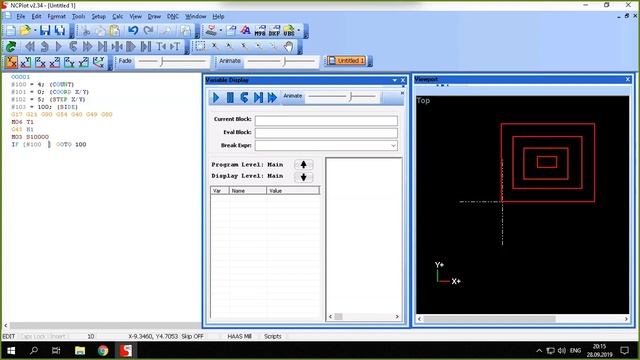
Task: Click the Program Level up arrow button
Action: (303, 164)
